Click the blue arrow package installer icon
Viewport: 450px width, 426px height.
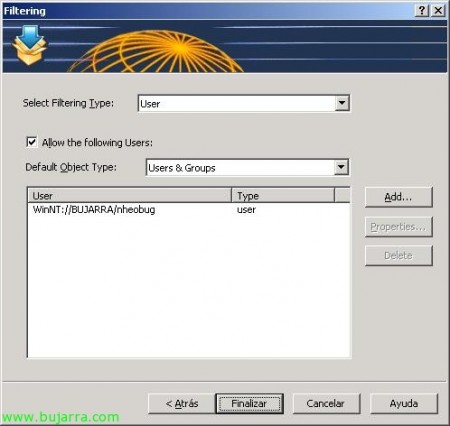tap(29, 45)
